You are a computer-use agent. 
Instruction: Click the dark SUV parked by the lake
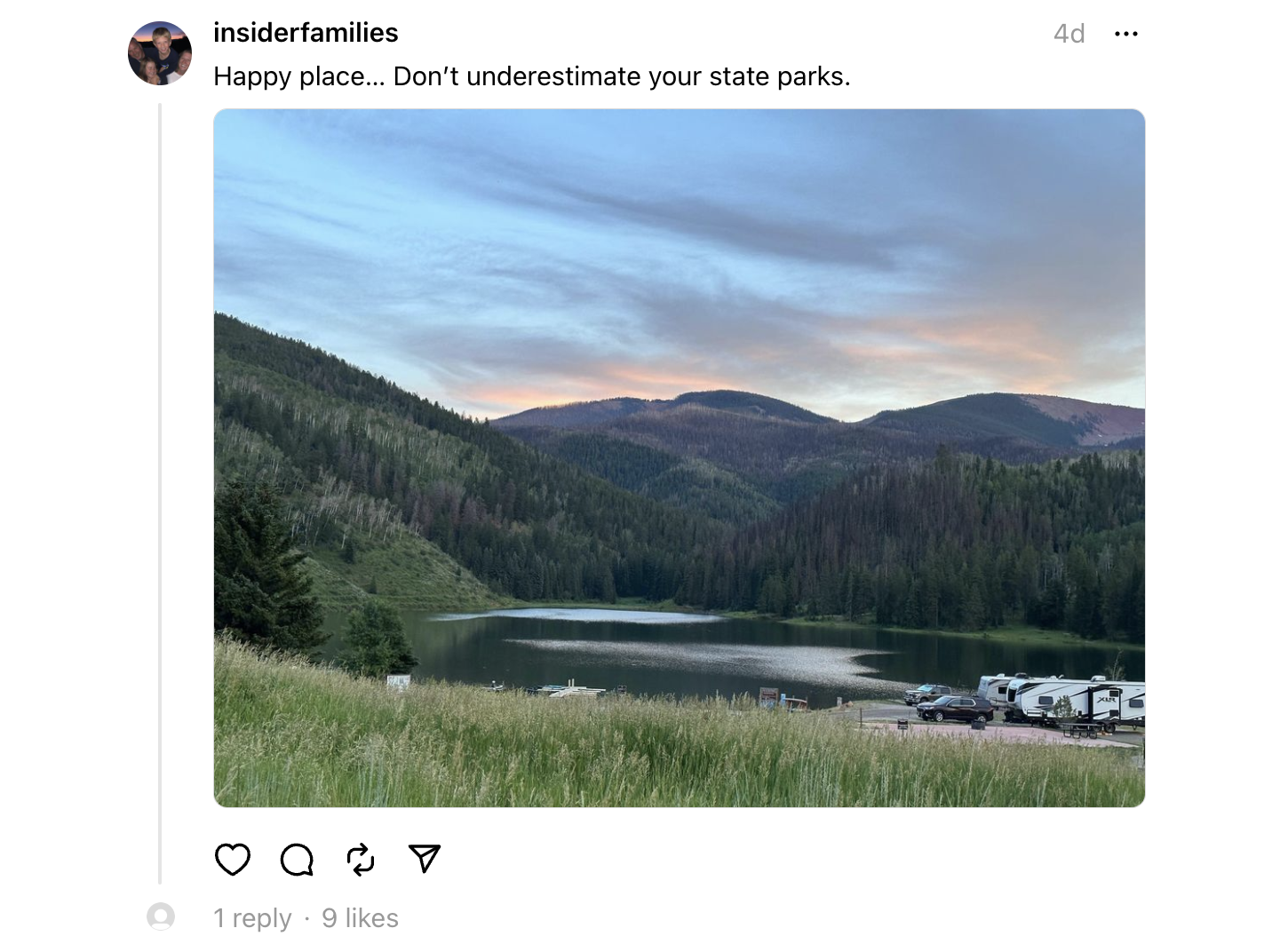point(955,709)
